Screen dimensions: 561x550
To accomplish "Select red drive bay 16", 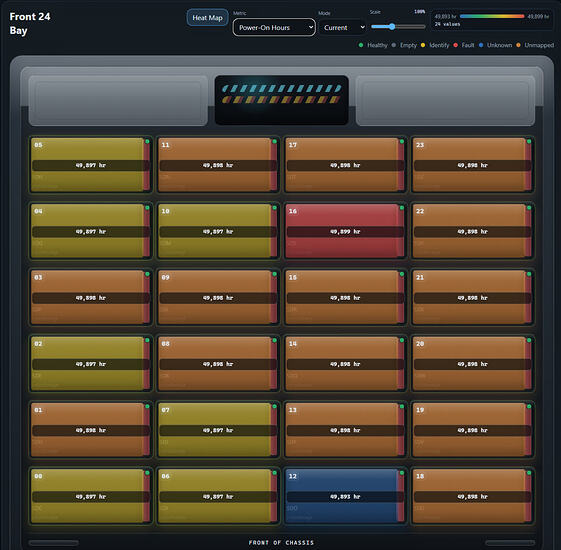I will (345, 231).
